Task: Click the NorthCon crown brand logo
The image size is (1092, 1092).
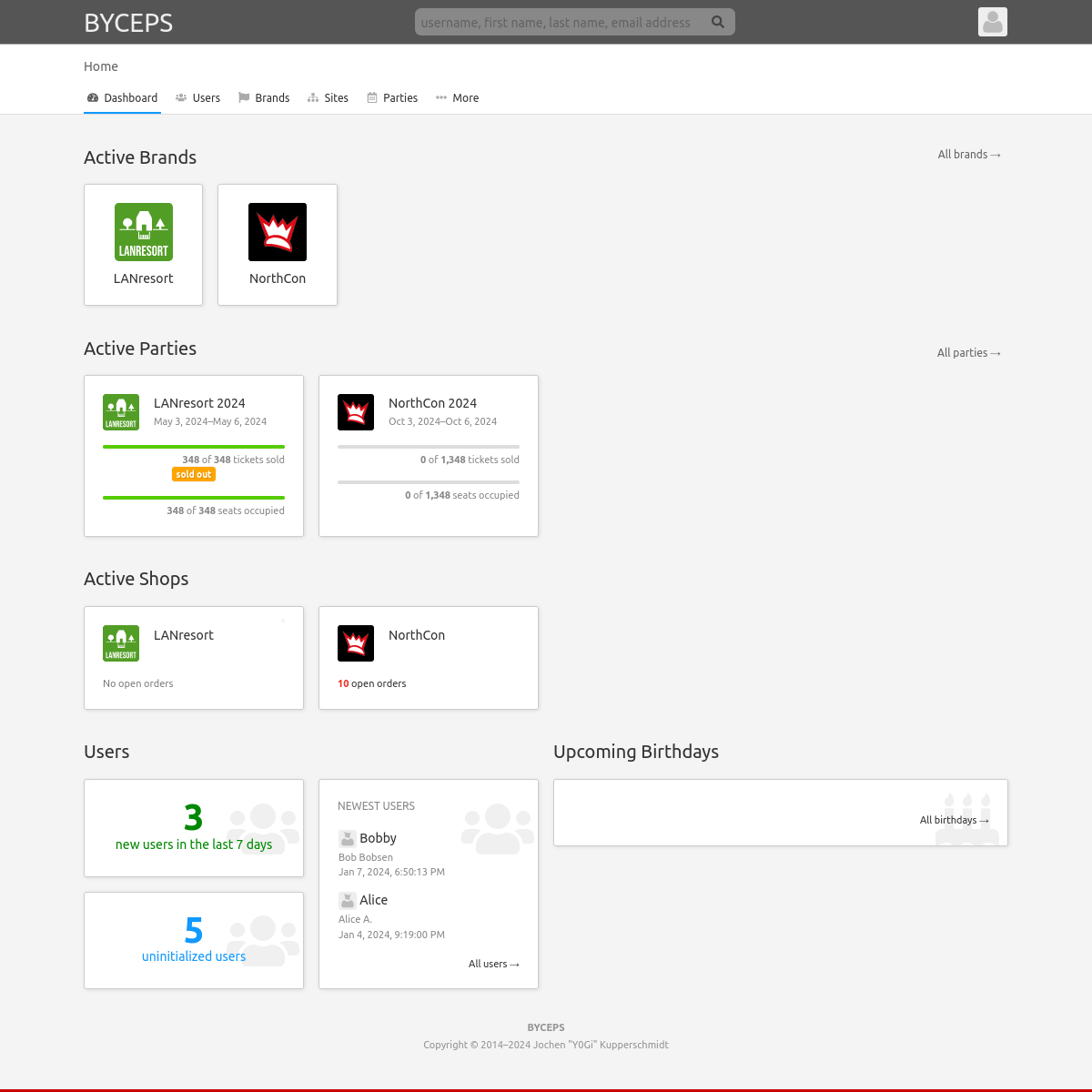Action: pyautogui.click(x=278, y=232)
